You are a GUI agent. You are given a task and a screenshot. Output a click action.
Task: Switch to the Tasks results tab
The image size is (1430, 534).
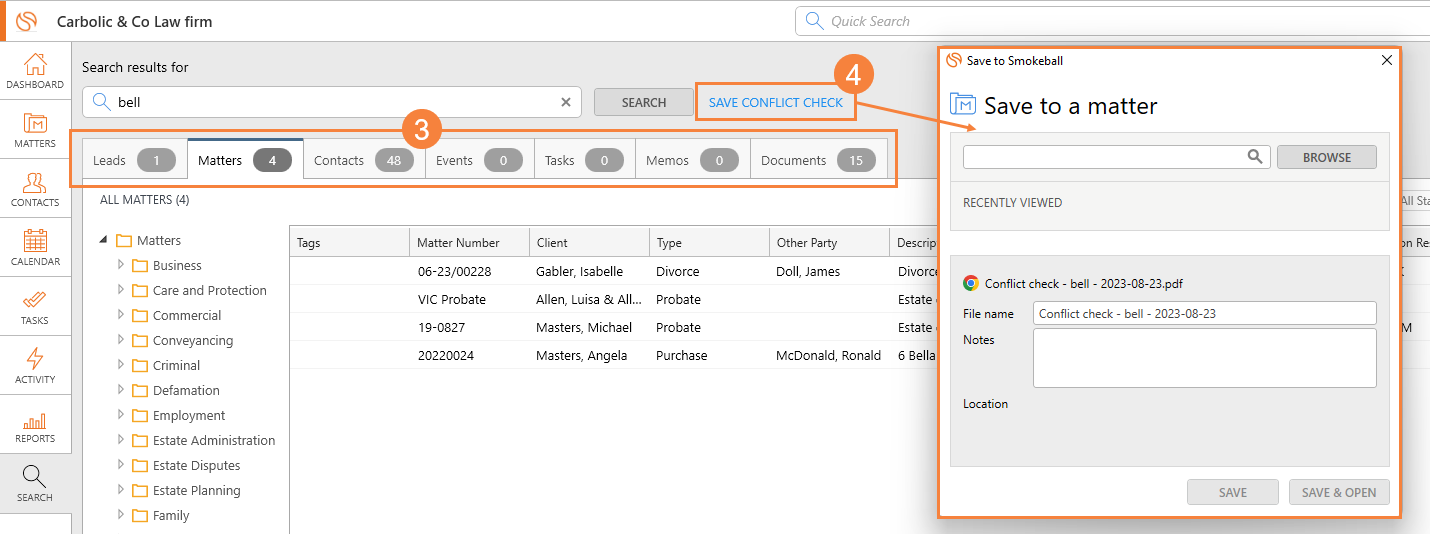pyautogui.click(x=584, y=160)
